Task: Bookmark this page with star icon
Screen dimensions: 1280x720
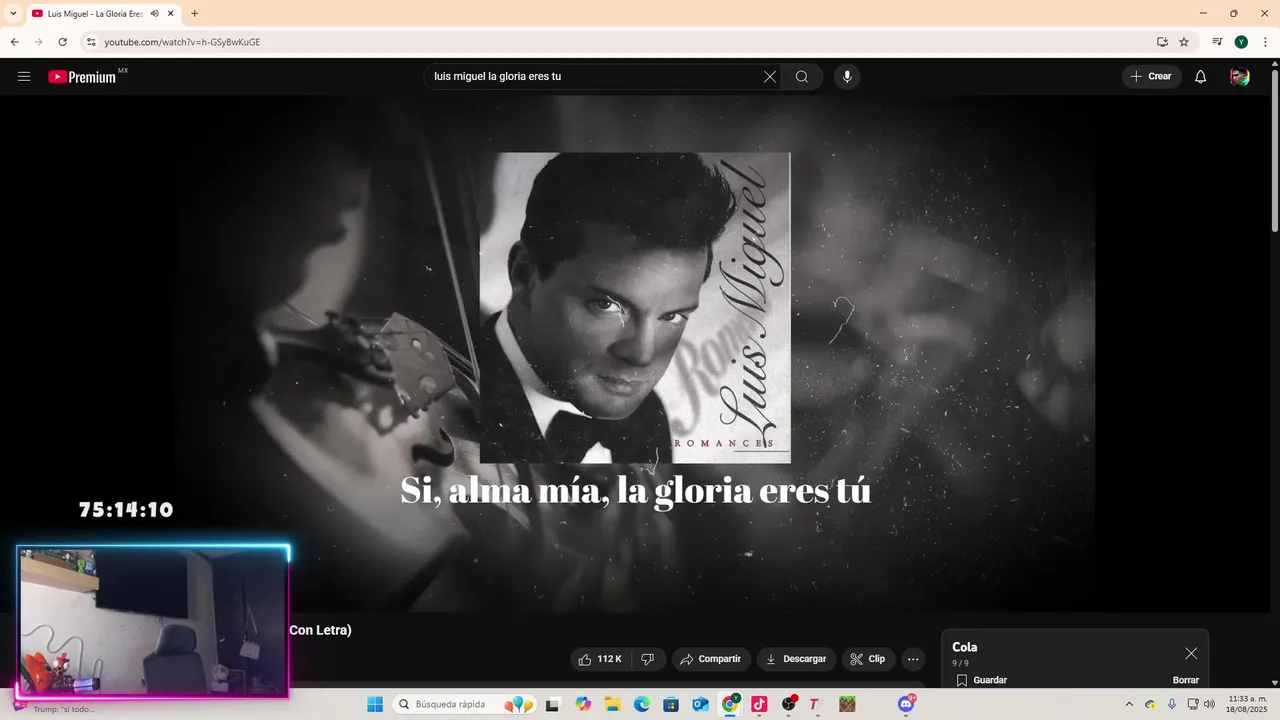Action: (x=1184, y=42)
